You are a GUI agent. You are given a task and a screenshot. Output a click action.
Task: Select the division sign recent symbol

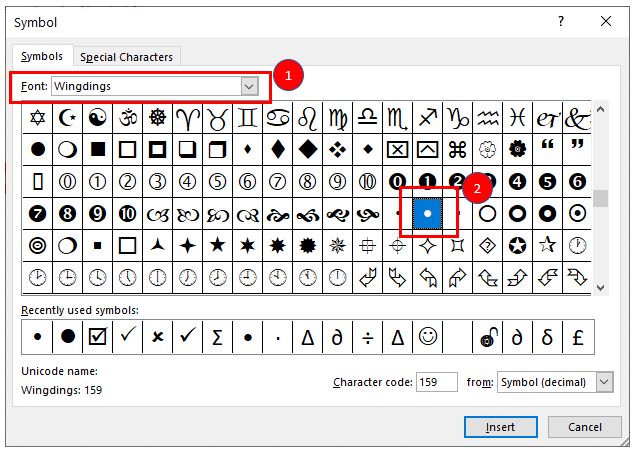368,337
